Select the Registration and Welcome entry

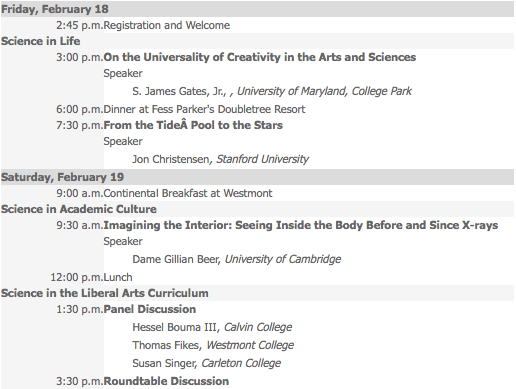coord(167,25)
